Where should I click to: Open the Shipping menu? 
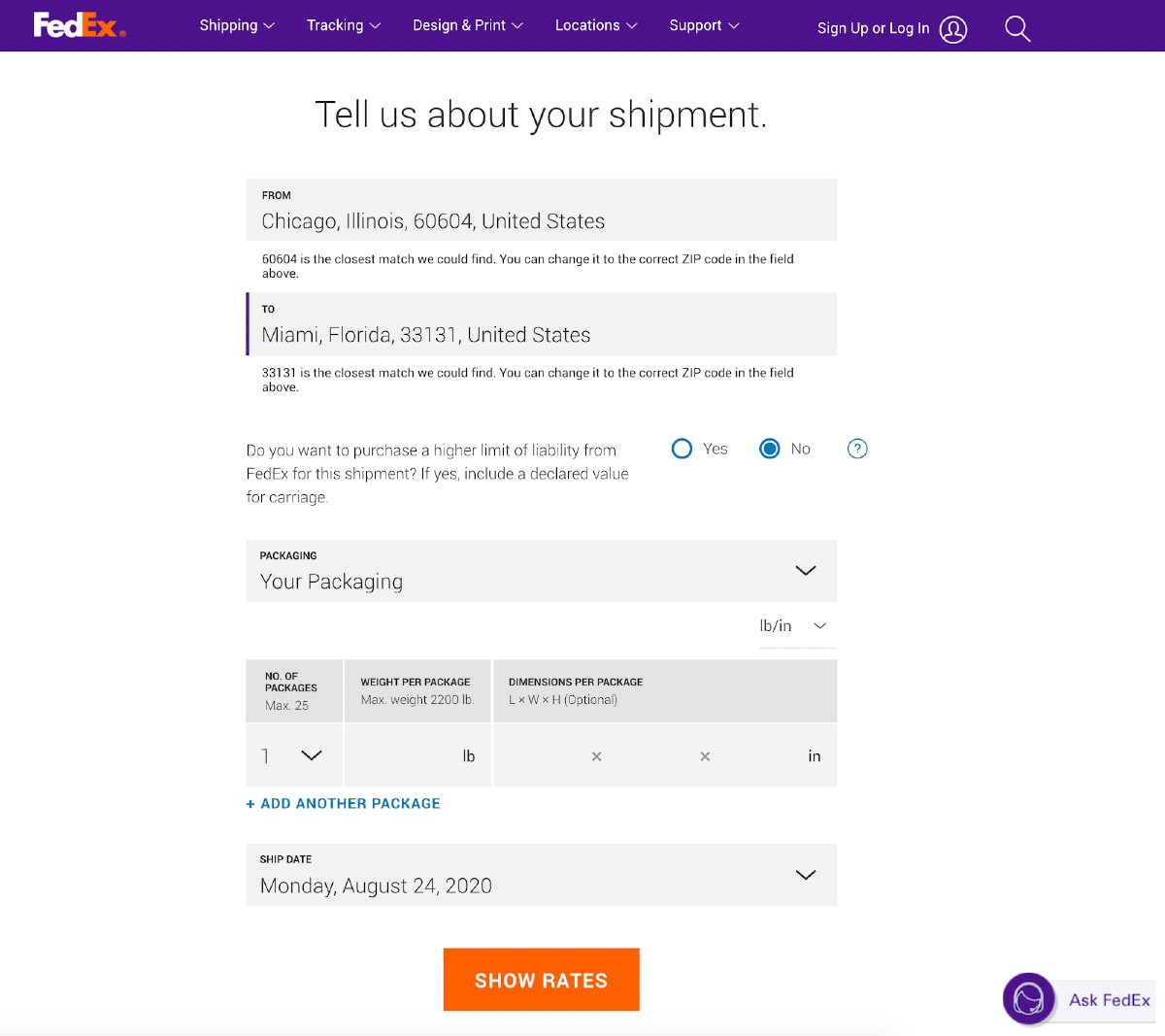click(x=237, y=25)
